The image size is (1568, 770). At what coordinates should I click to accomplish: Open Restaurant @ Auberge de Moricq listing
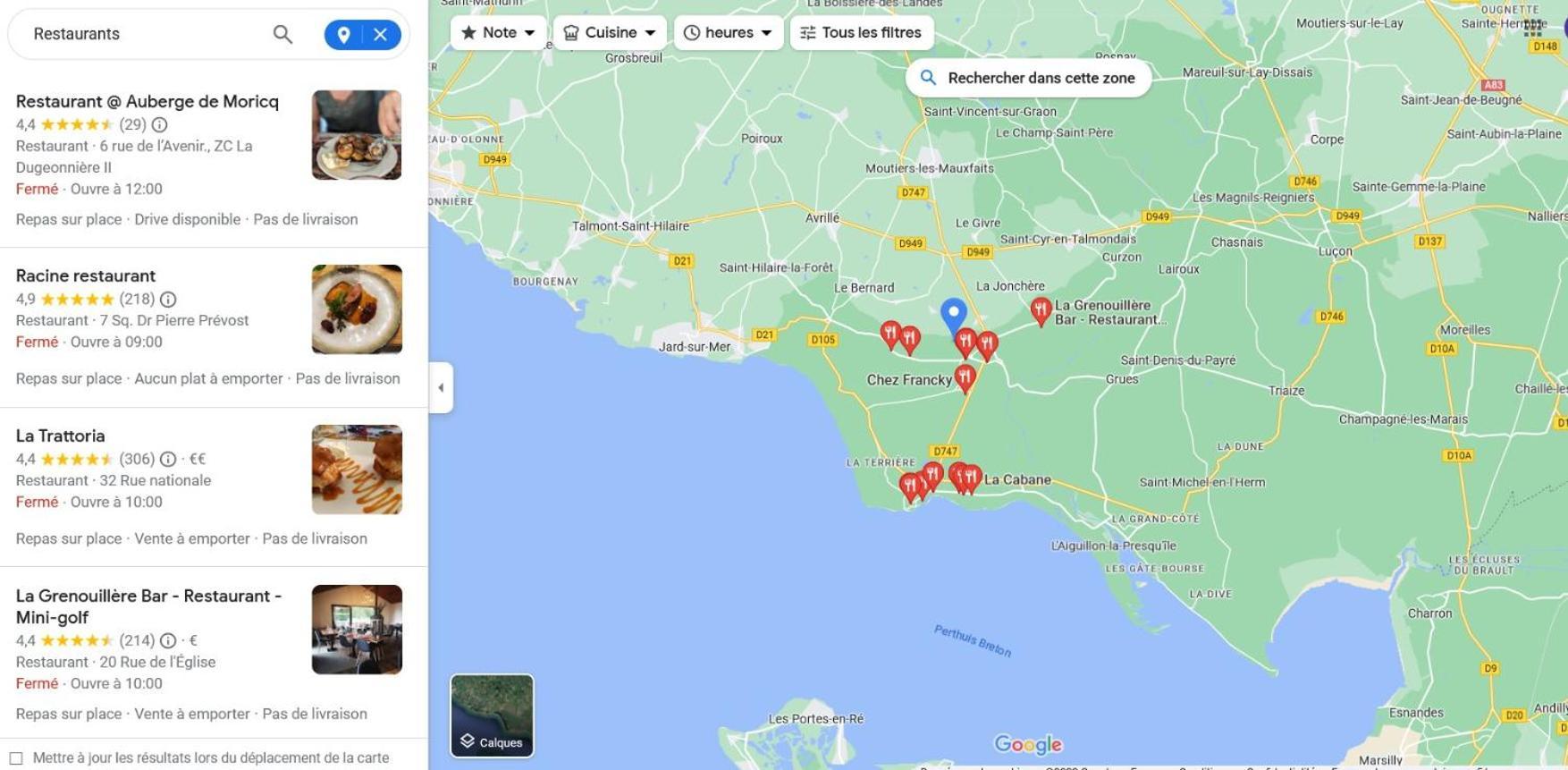coord(148,101)
